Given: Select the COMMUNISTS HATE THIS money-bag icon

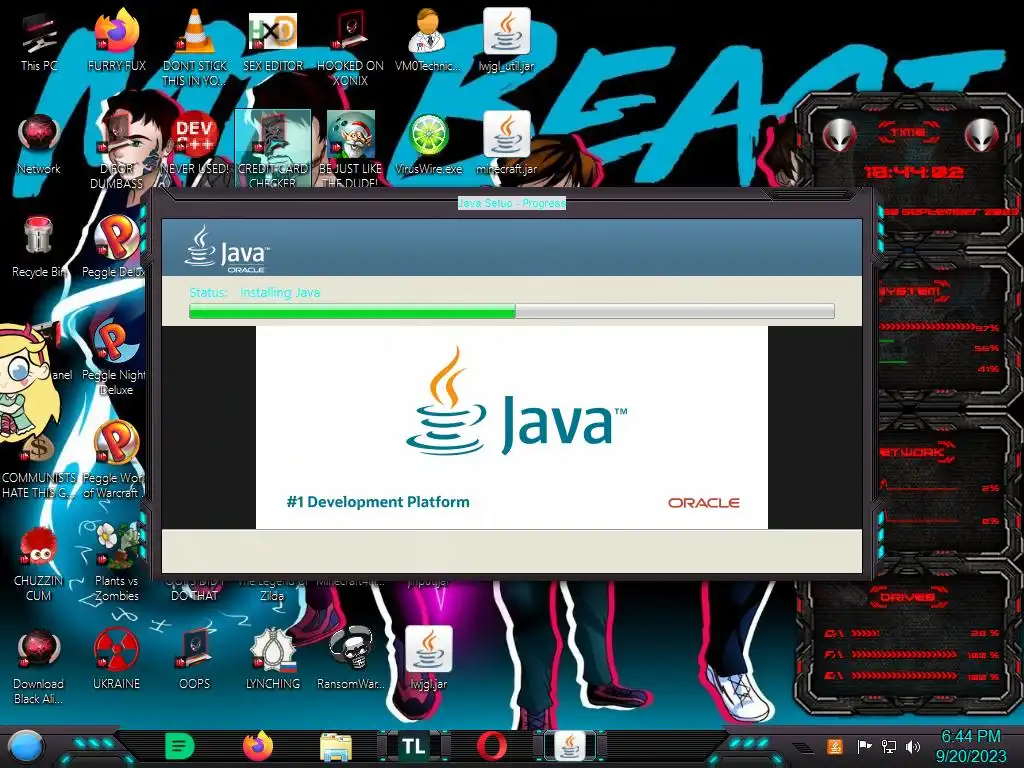Looking at the screenshot, I should coord(39,467).
